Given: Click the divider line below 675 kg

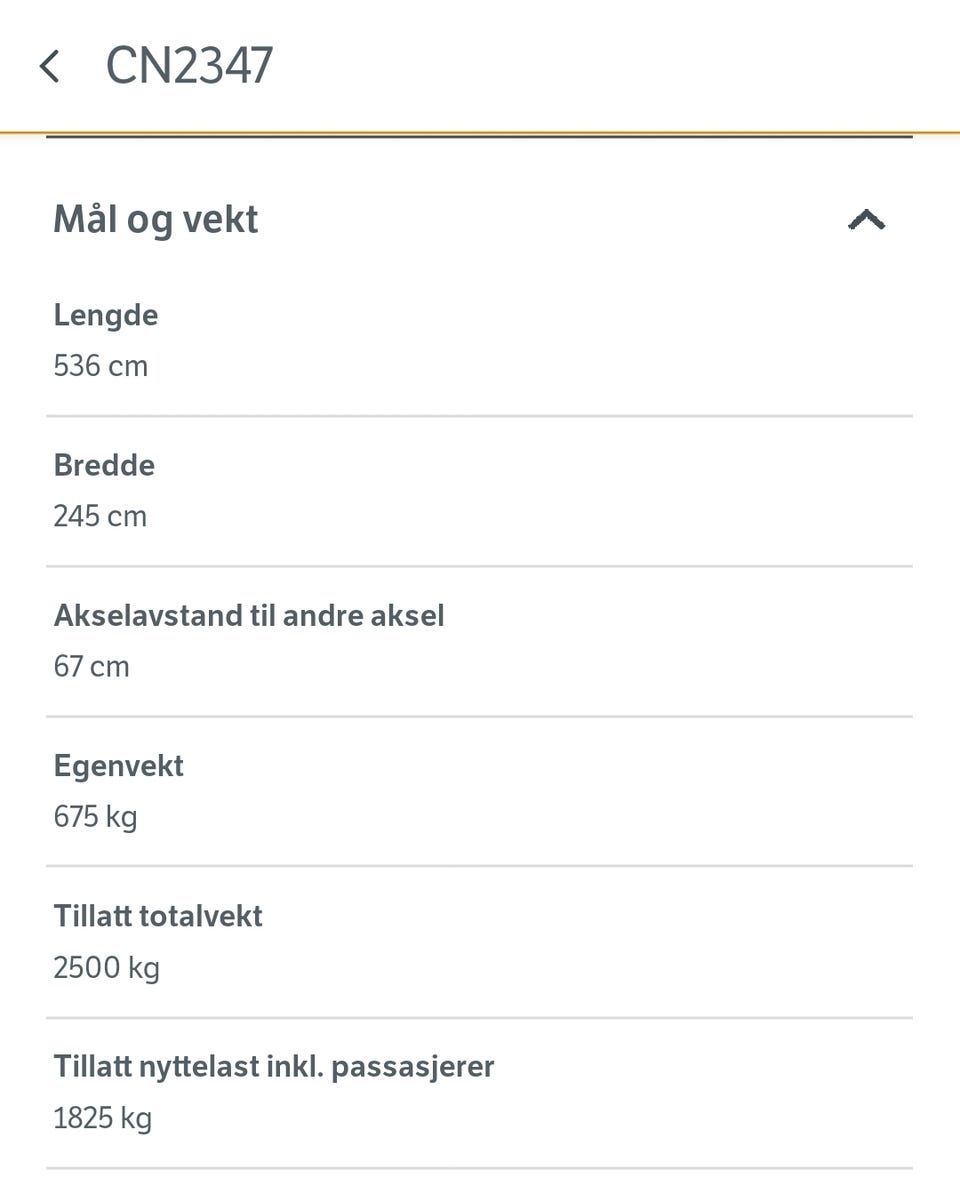Looking at the screenshot, I should (x=479, y=866).
